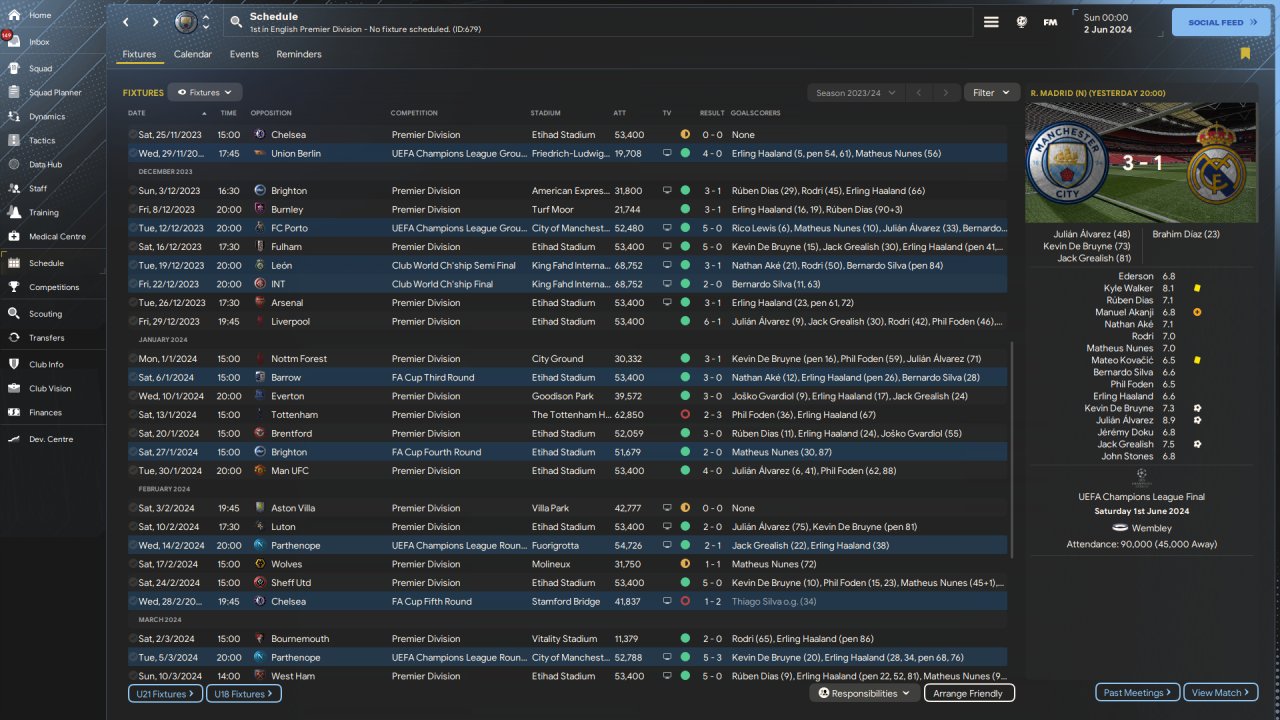Click the Att column header

pos(619,113)
